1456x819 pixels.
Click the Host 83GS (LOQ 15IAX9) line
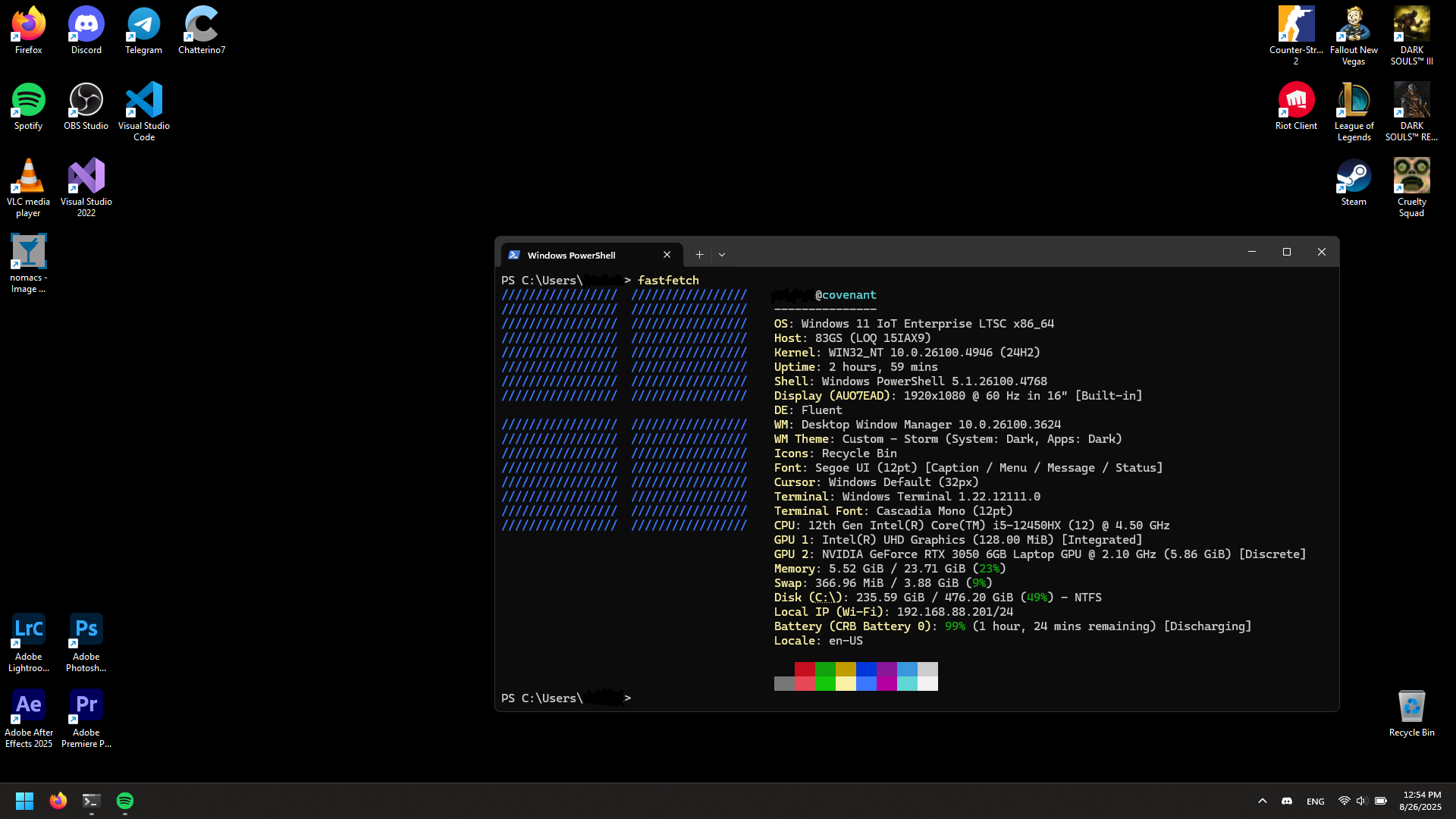coord(852,338)
